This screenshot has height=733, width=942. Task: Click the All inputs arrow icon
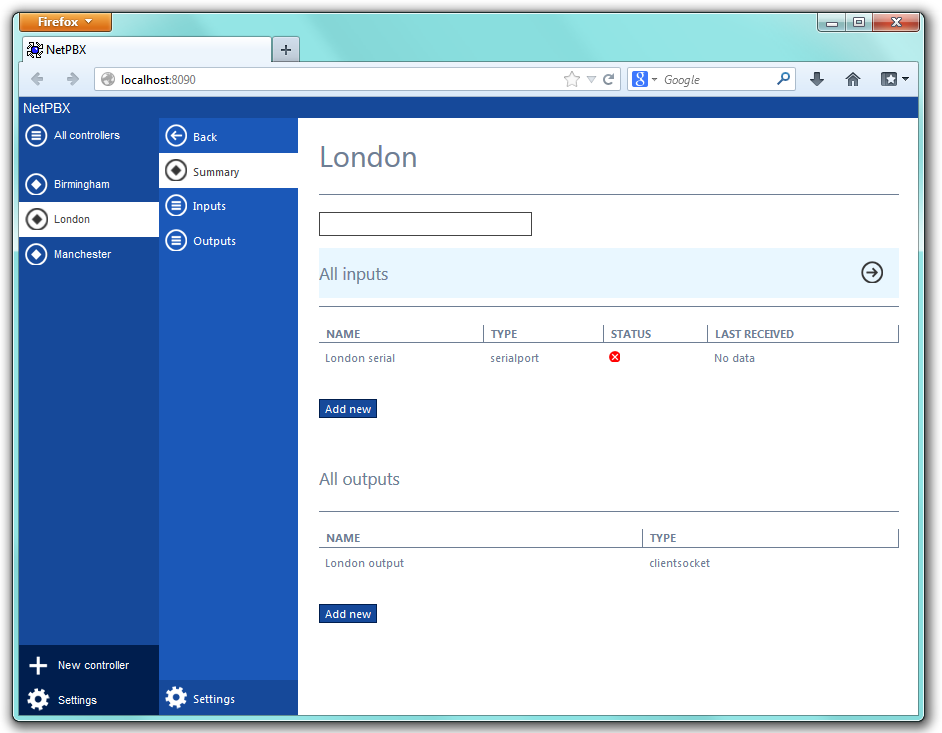pos(872,273)
